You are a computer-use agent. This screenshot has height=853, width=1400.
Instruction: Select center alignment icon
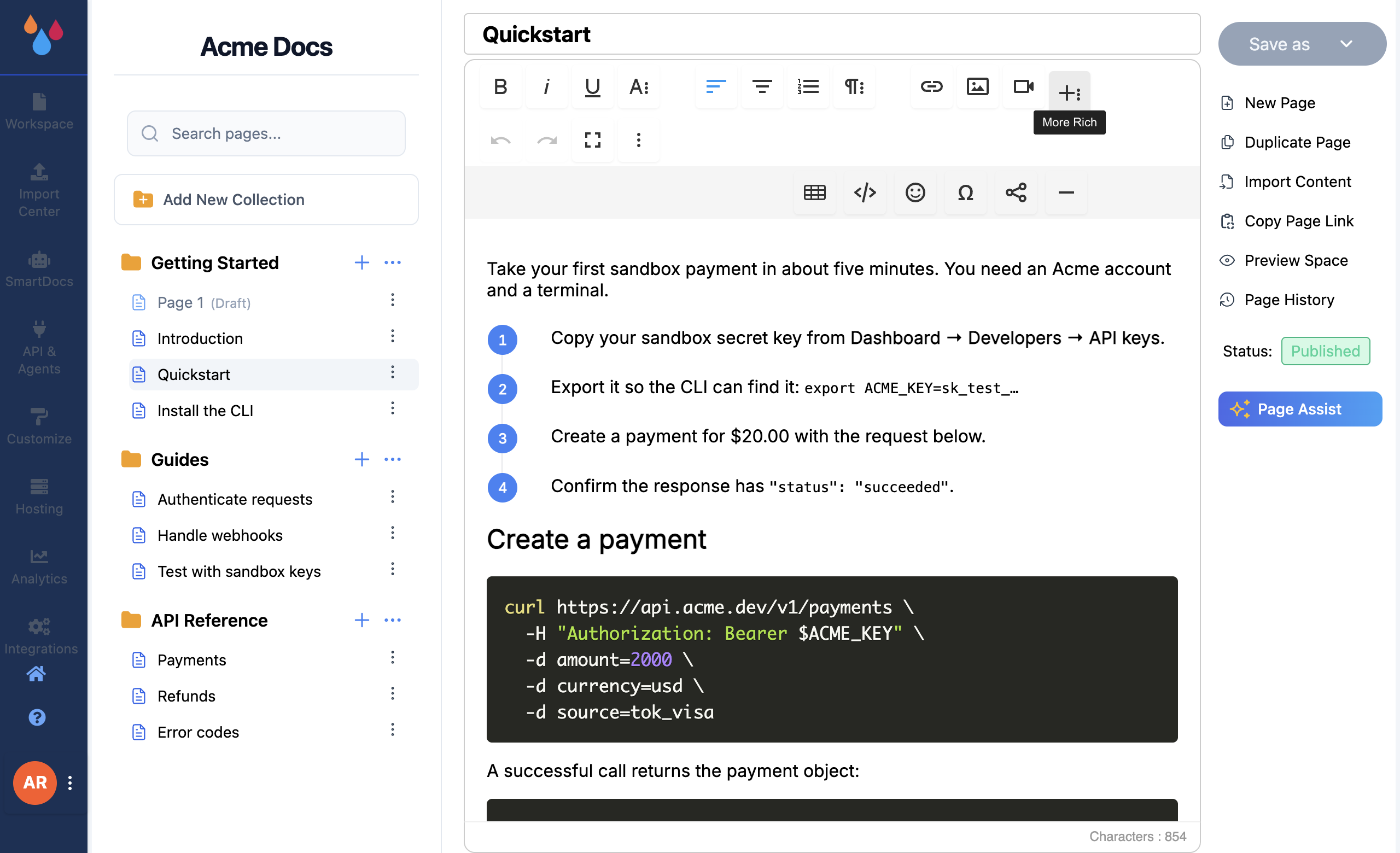pos(762,87)
